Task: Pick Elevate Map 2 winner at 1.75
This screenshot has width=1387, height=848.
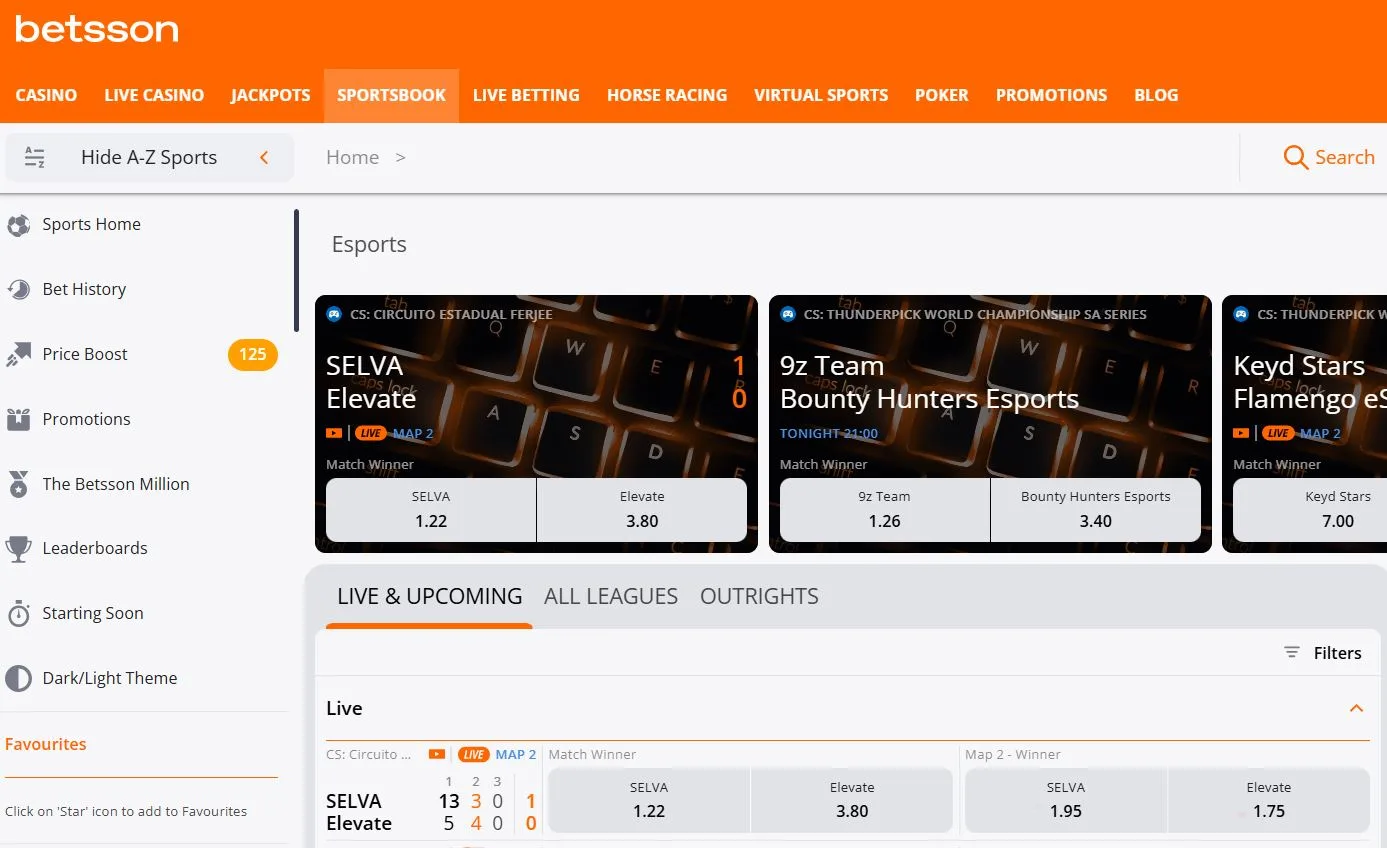Action: tap(1268, 800)
